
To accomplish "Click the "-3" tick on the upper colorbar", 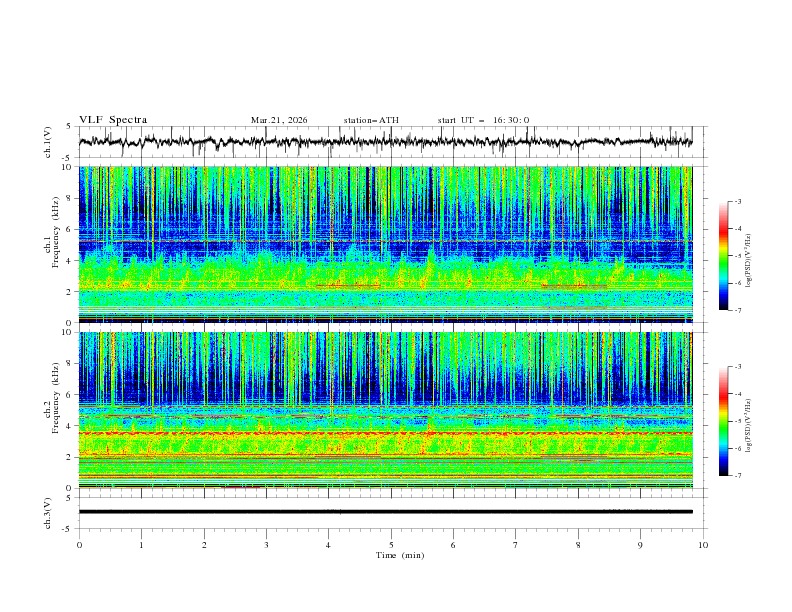I will click(x=738, y=201).
